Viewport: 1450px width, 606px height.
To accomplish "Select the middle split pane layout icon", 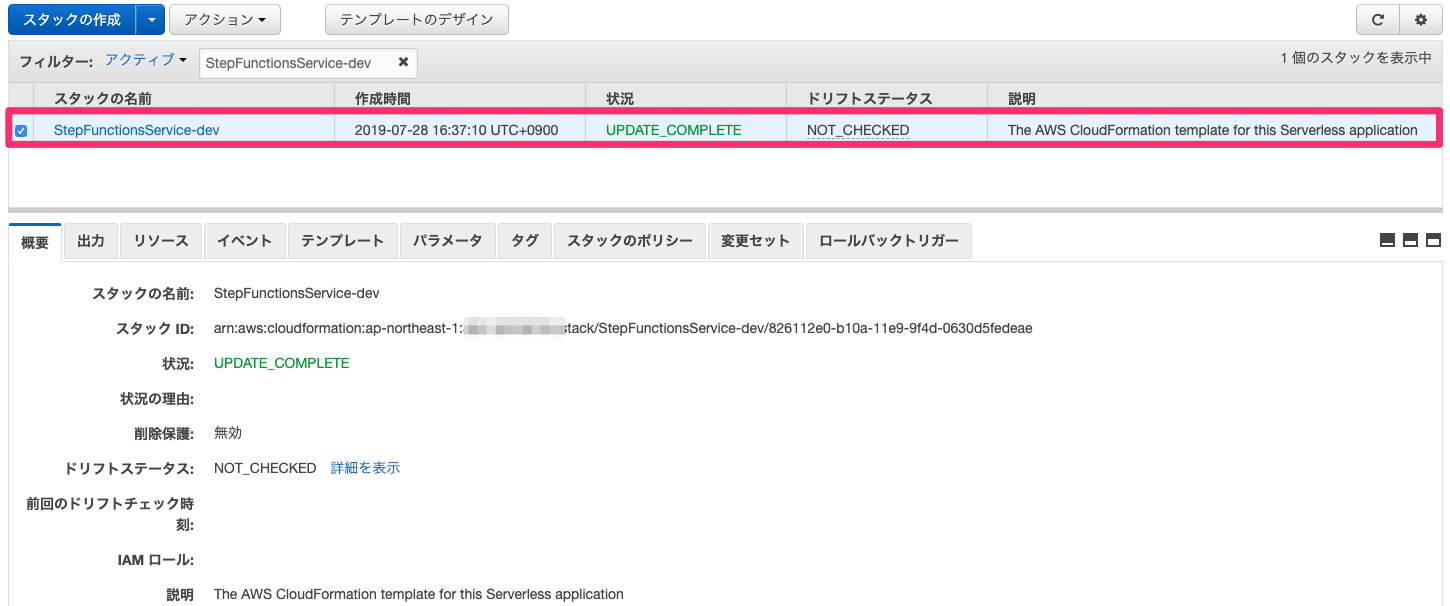I will pos(1410,240).
